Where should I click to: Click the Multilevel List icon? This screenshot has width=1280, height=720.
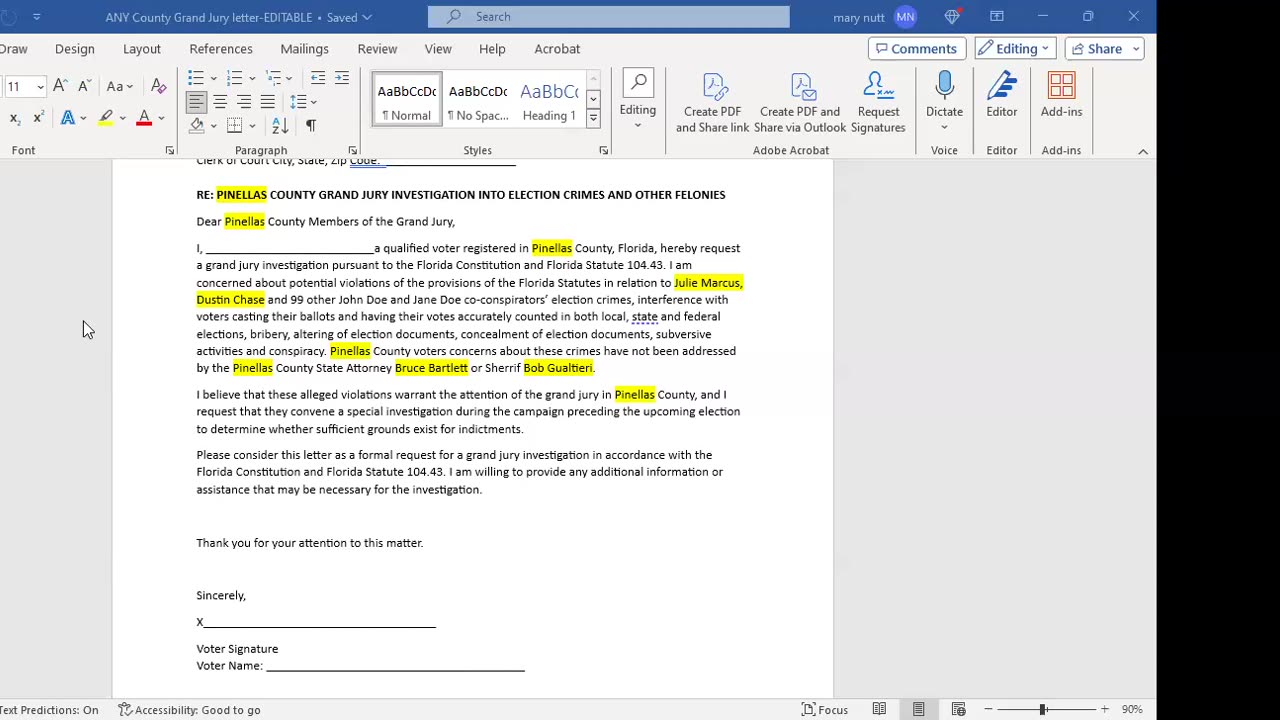(272, 78)
